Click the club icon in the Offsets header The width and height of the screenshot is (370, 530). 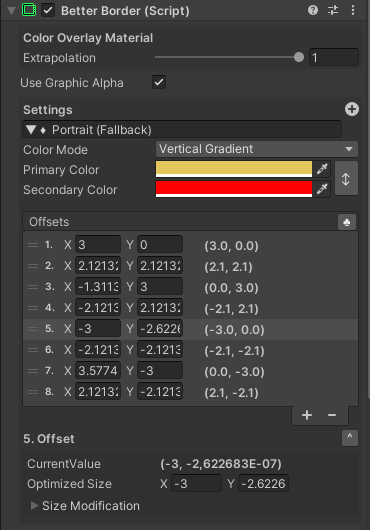[347, 222]
